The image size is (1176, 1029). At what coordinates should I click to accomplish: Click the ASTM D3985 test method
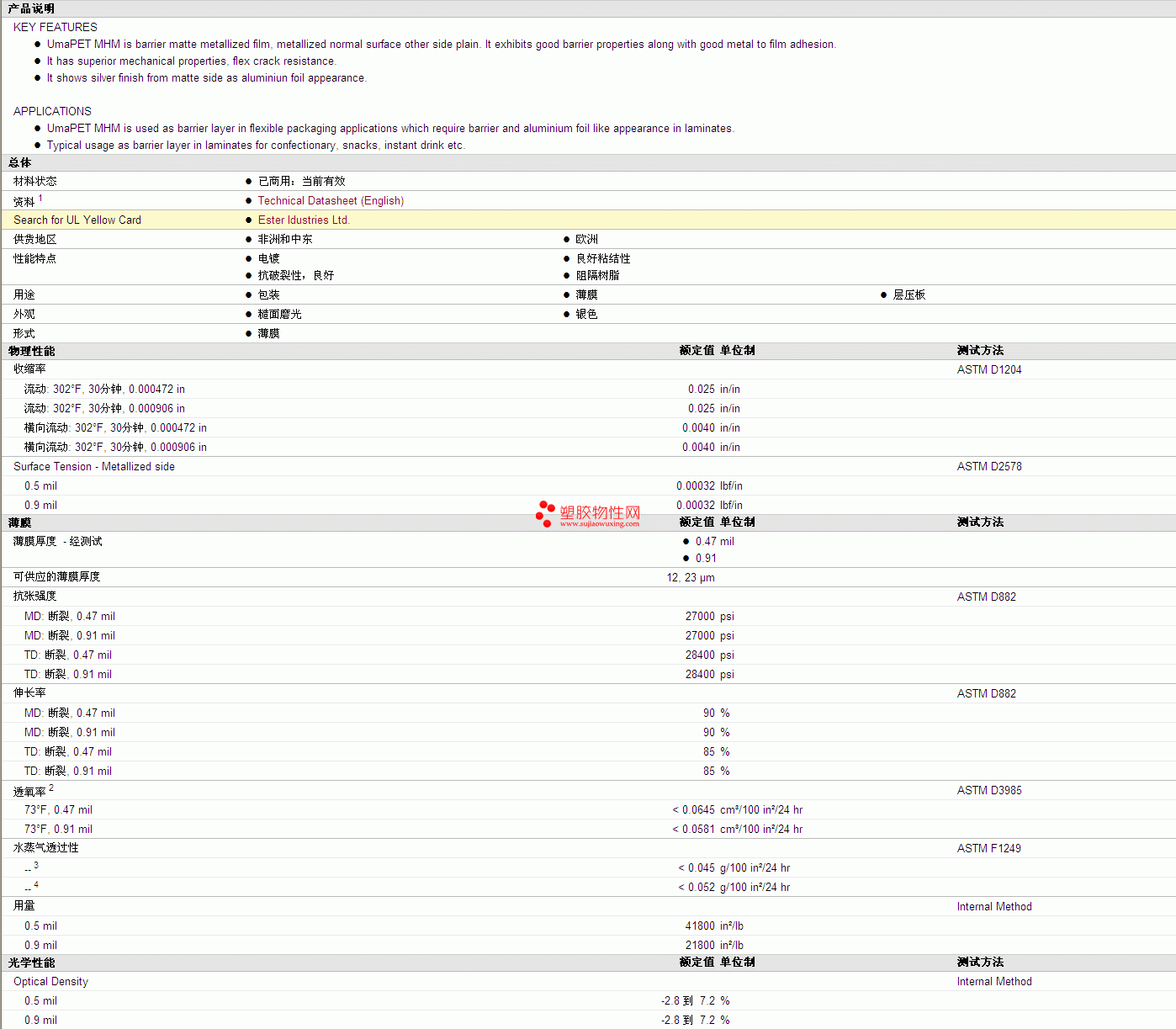pyautogui.click(x=989, y=791)
